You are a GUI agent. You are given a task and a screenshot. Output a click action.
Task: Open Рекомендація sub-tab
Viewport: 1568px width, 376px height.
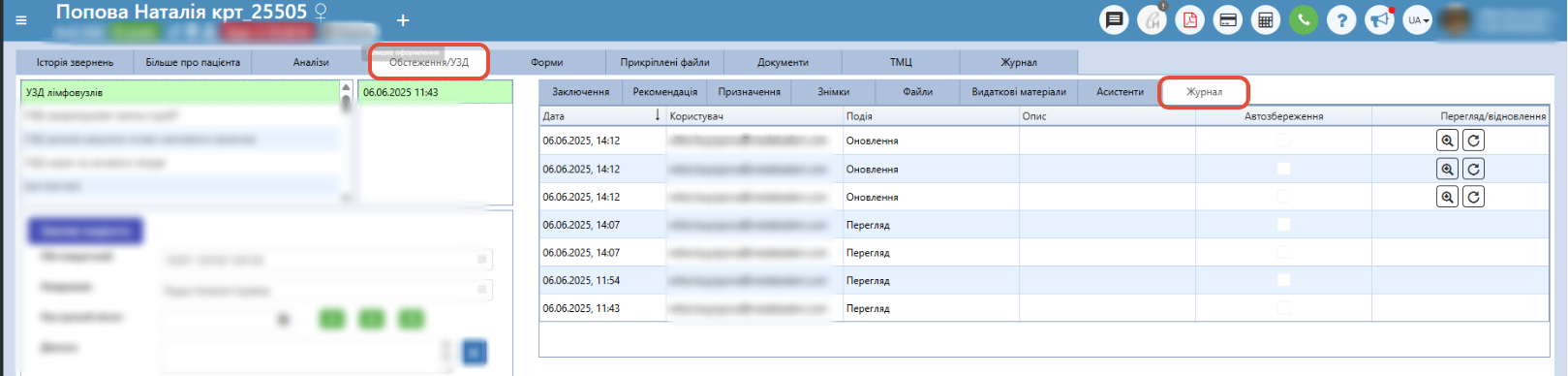pos(664,92)
